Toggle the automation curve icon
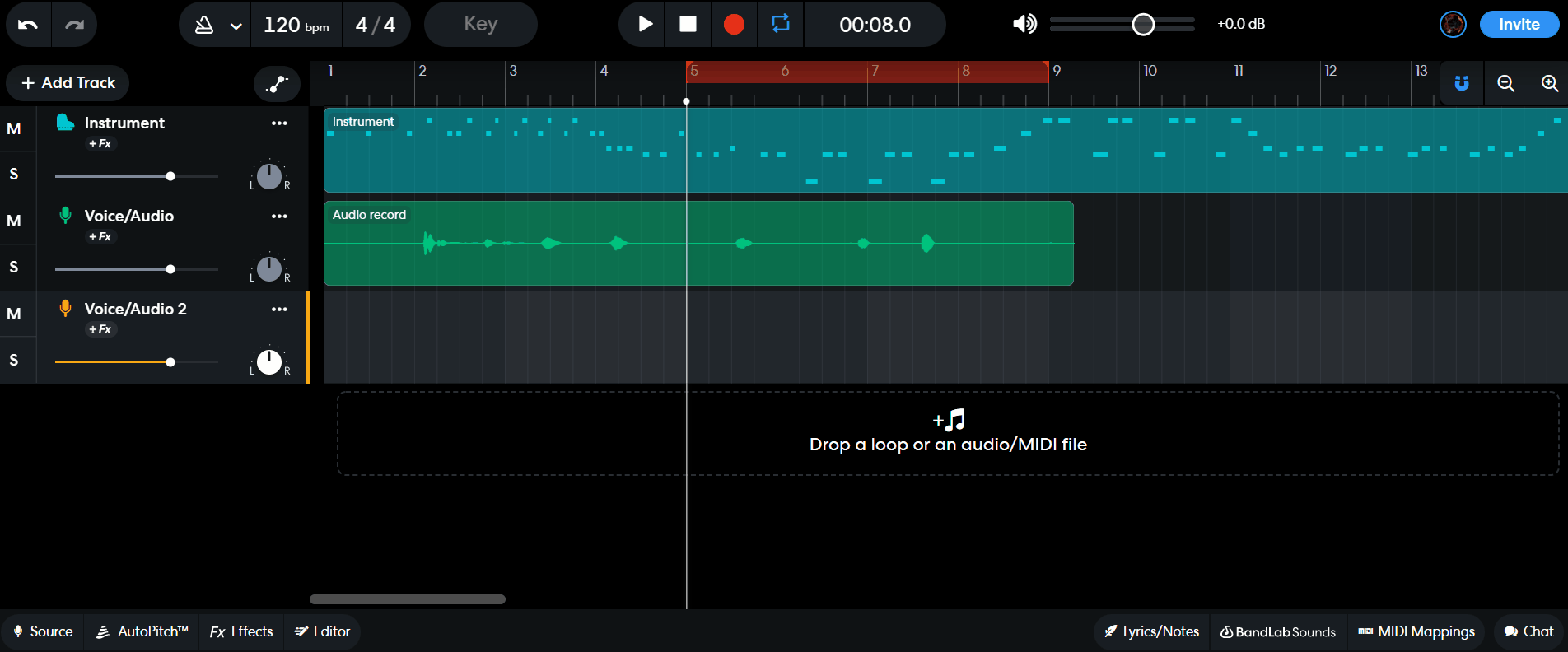The width and height of the screenshot is (1568, 652). (x=277, y=83)
